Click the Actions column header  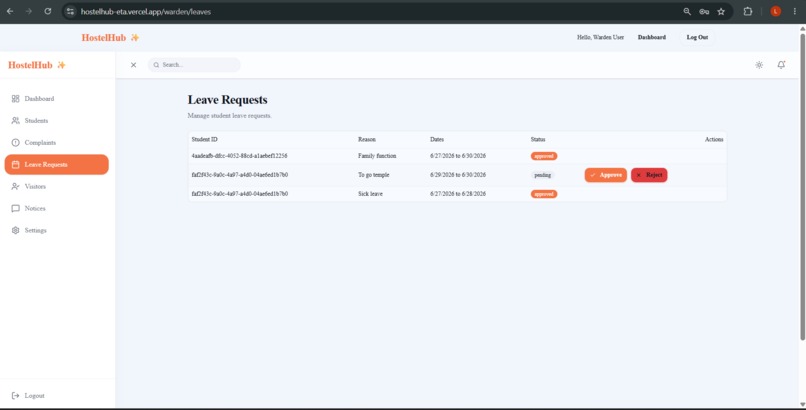[x=714, y=139]
